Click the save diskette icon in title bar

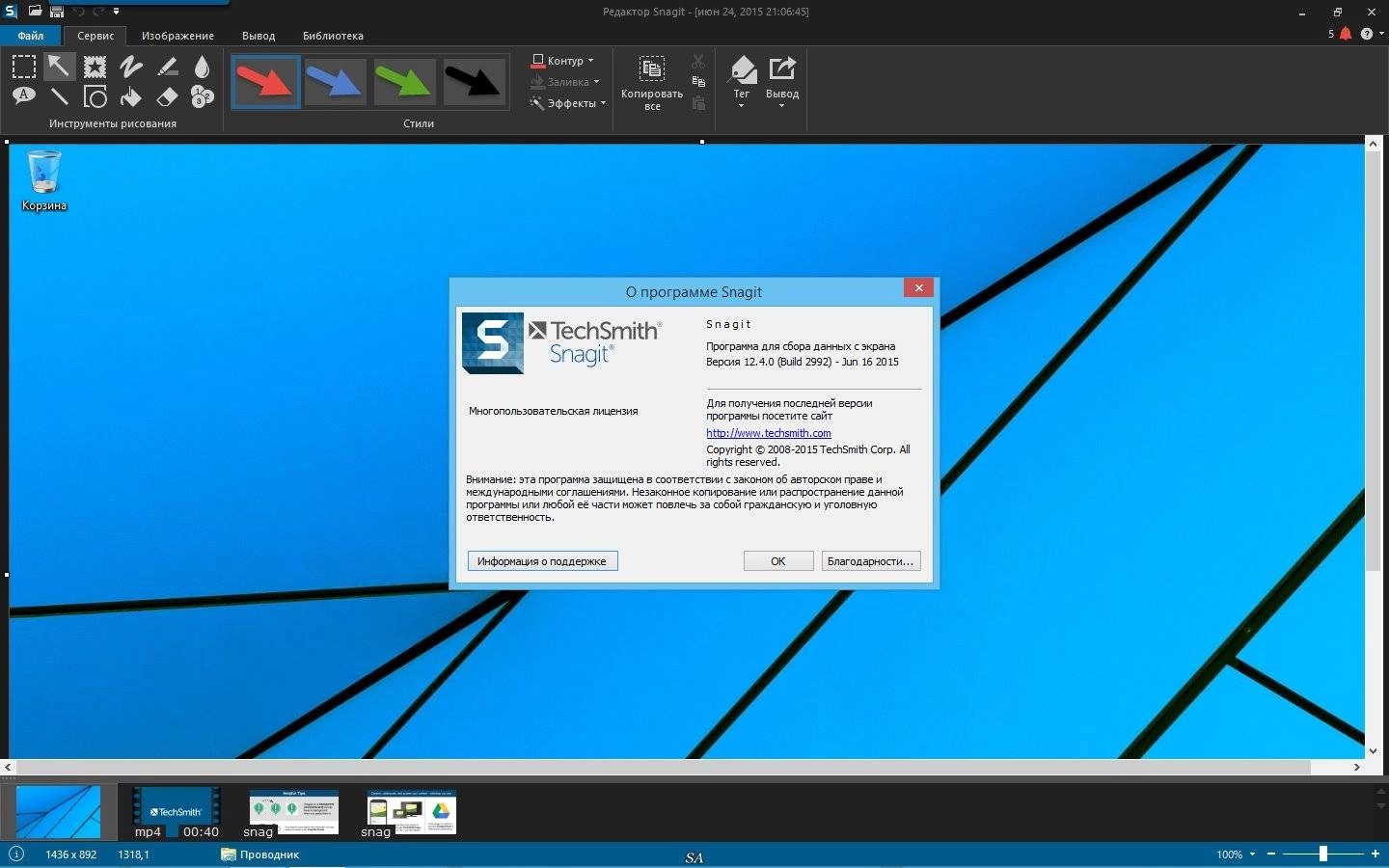[57, 12]
